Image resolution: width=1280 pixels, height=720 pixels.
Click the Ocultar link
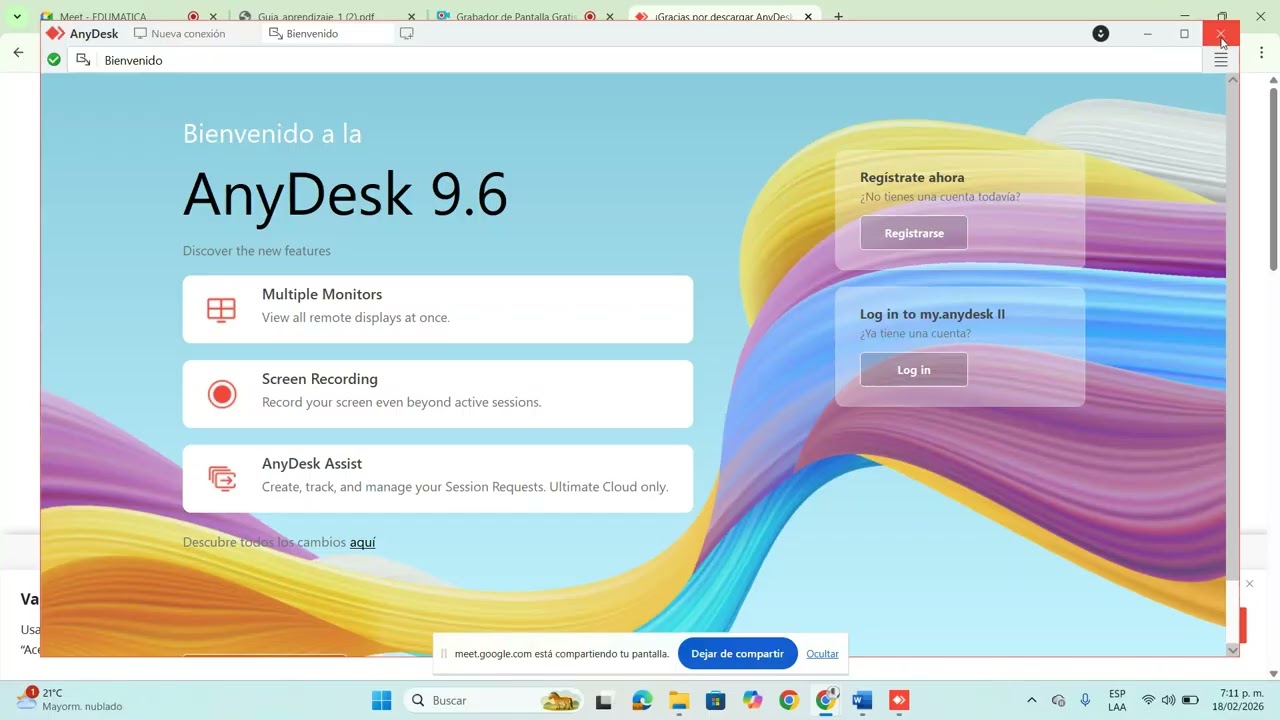(x=822, y=654)
